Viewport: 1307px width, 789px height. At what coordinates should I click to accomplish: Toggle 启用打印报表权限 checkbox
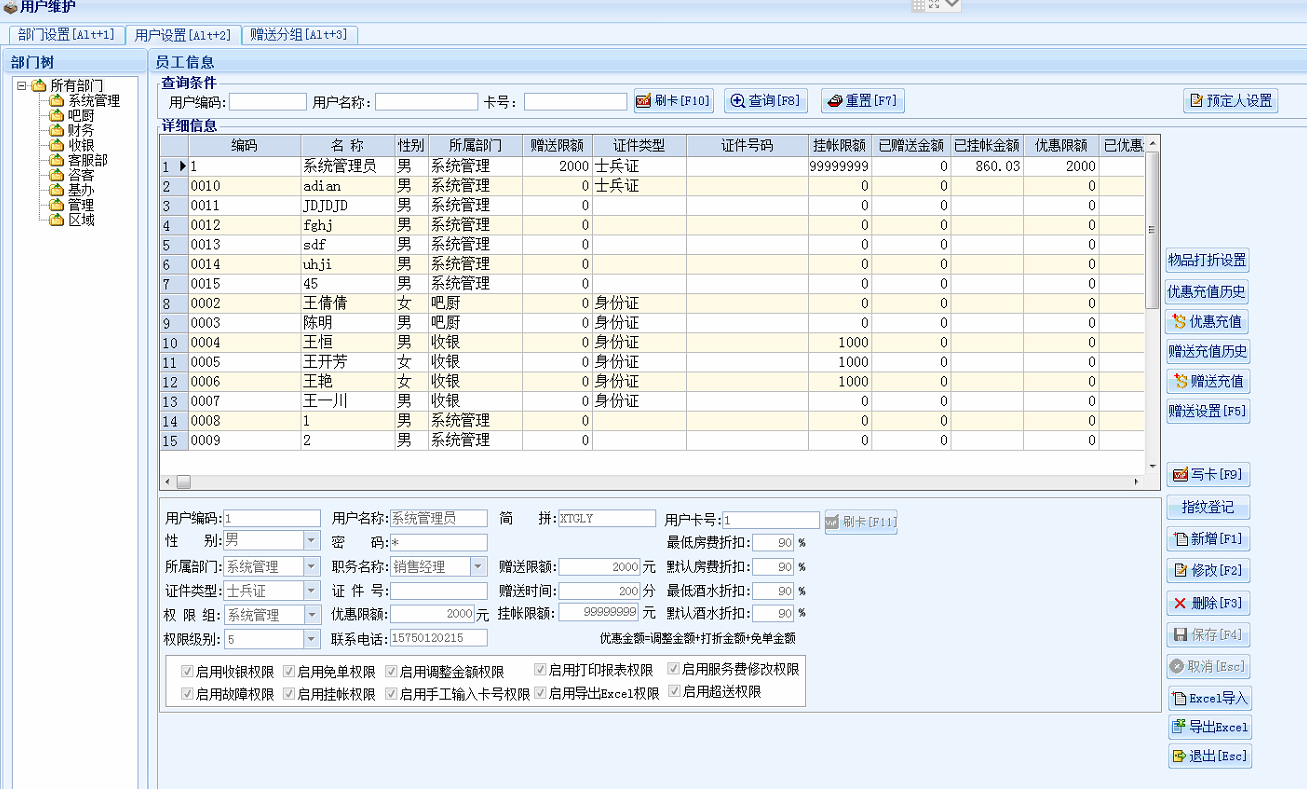tap(540, 669)
